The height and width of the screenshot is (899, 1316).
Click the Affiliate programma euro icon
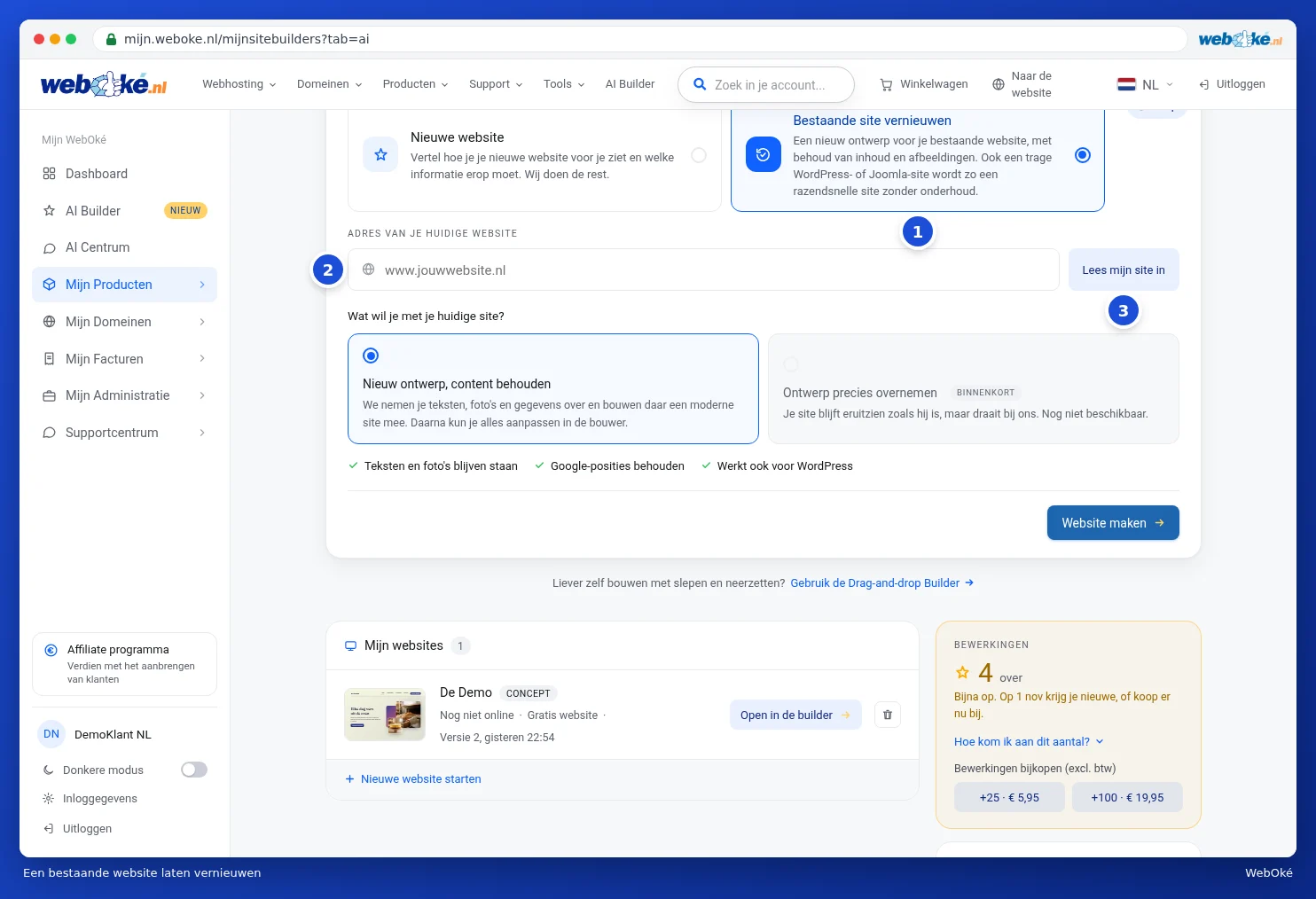(51, 650)
